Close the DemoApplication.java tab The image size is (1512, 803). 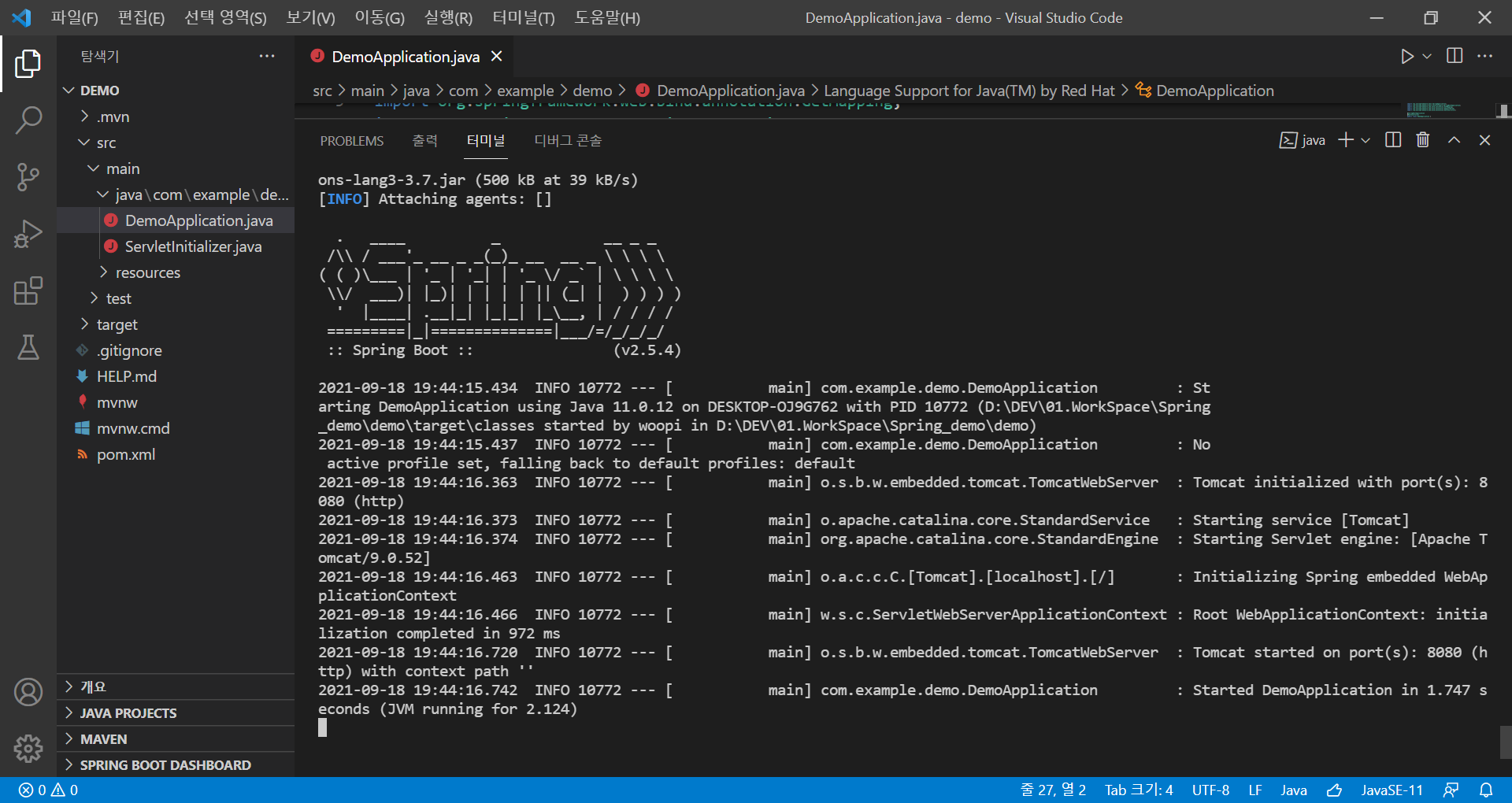tap(496, 56)
